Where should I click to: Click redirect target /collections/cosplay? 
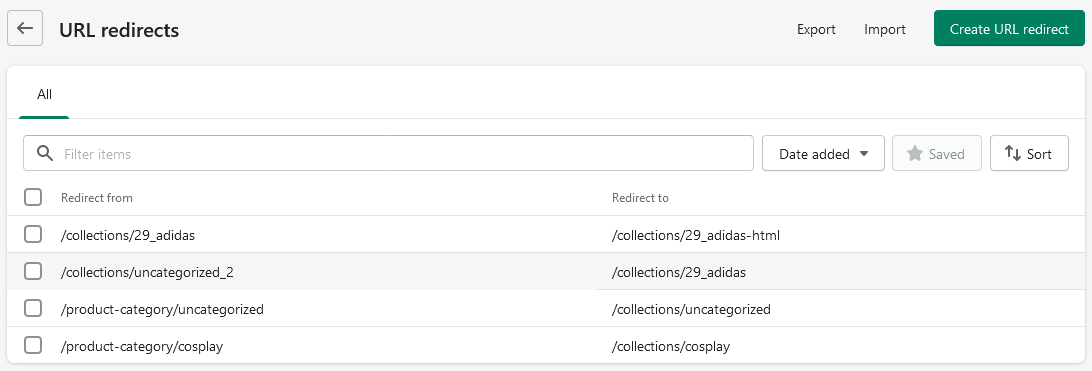point(671,346)
